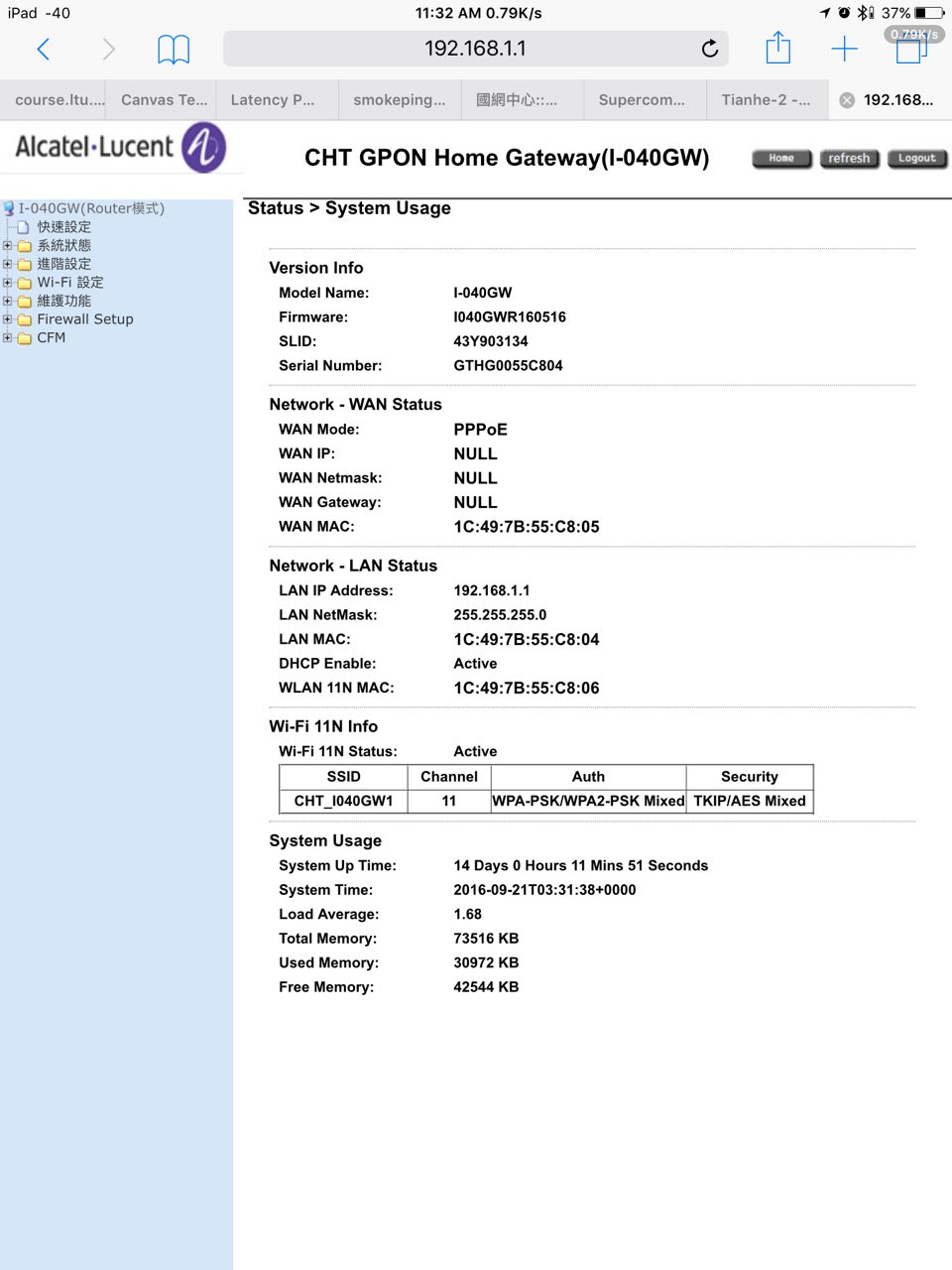Screen dimensions: 952x1270
Task: Close the 192.168 tab with X icon
Action: 847,100
